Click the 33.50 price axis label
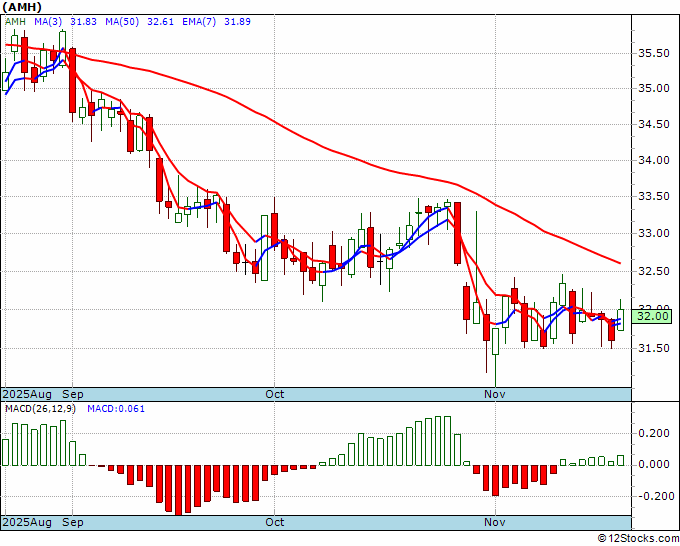Viewport: 680px width, 546px height. 654,196
